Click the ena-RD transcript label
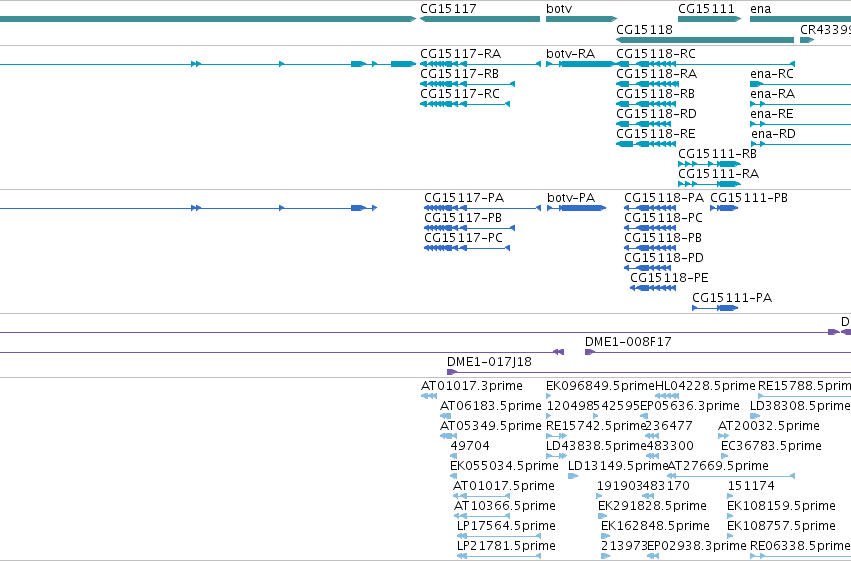 click(x=773, y=134)
